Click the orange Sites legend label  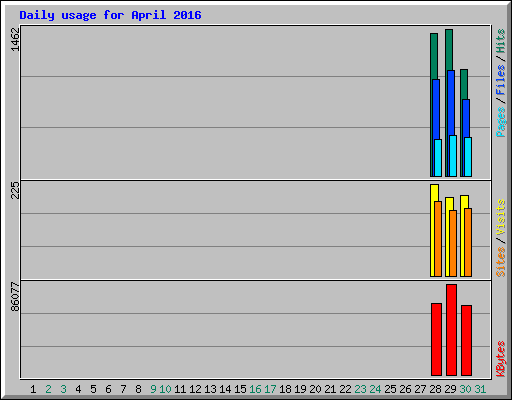point(500,262)
